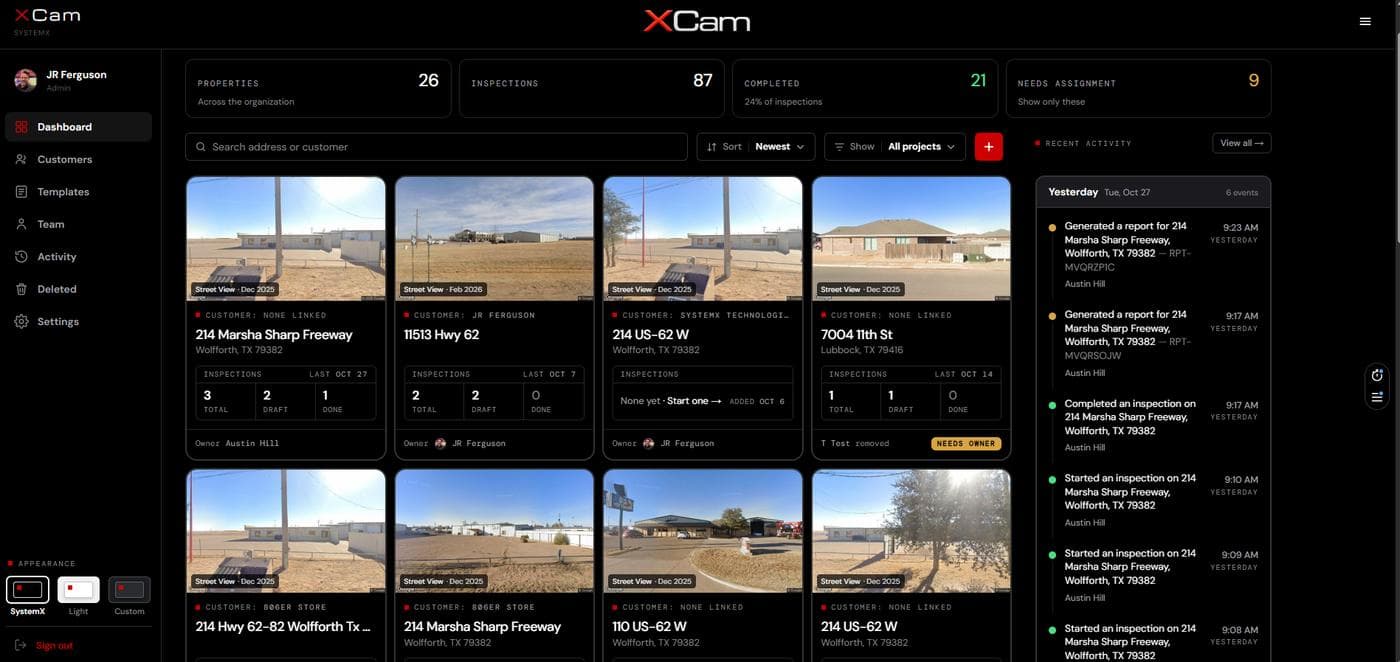Expand the Show All projects dropdown

(x=895, y=147)
